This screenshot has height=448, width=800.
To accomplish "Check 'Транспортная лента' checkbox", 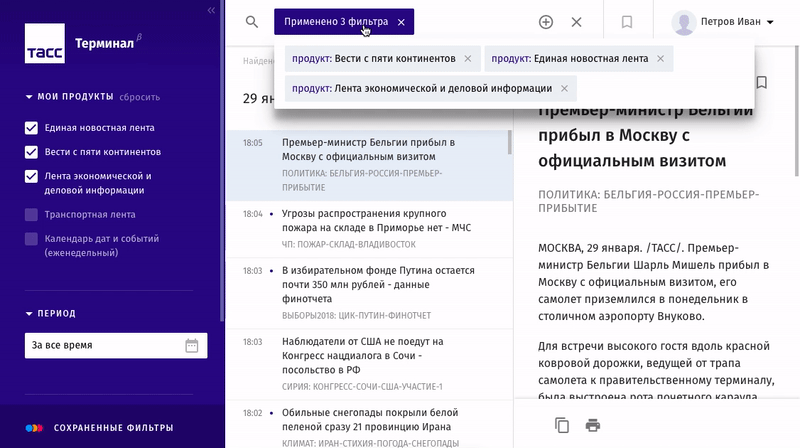I will 31,215.
